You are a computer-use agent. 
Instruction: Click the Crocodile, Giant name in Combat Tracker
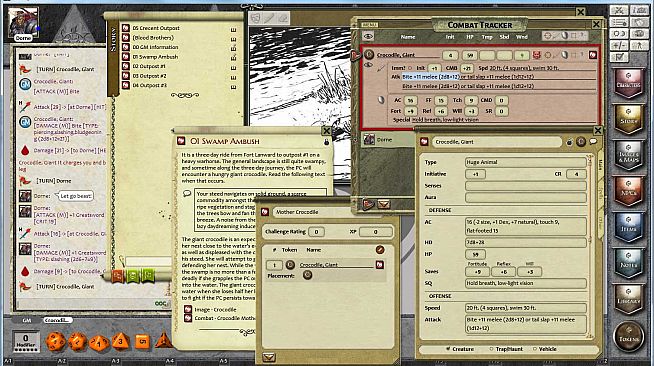396,55
